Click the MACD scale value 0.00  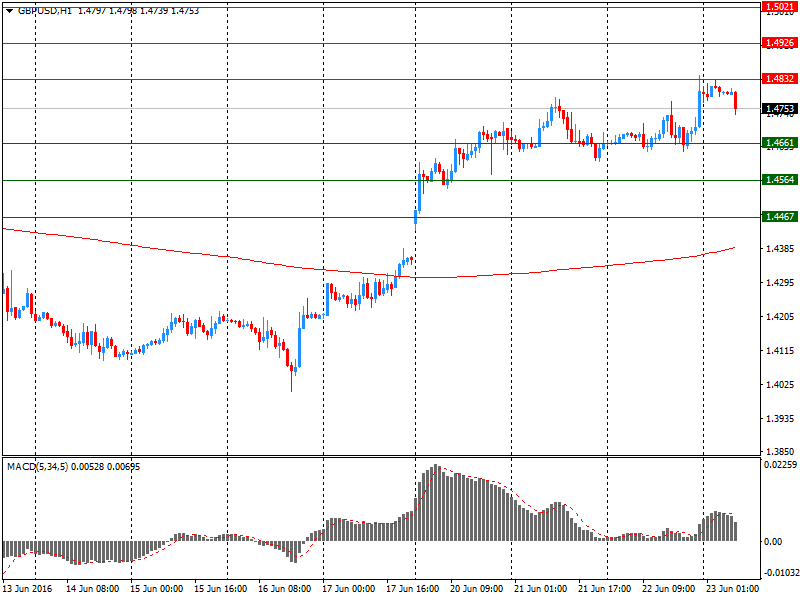pos(773,542)
